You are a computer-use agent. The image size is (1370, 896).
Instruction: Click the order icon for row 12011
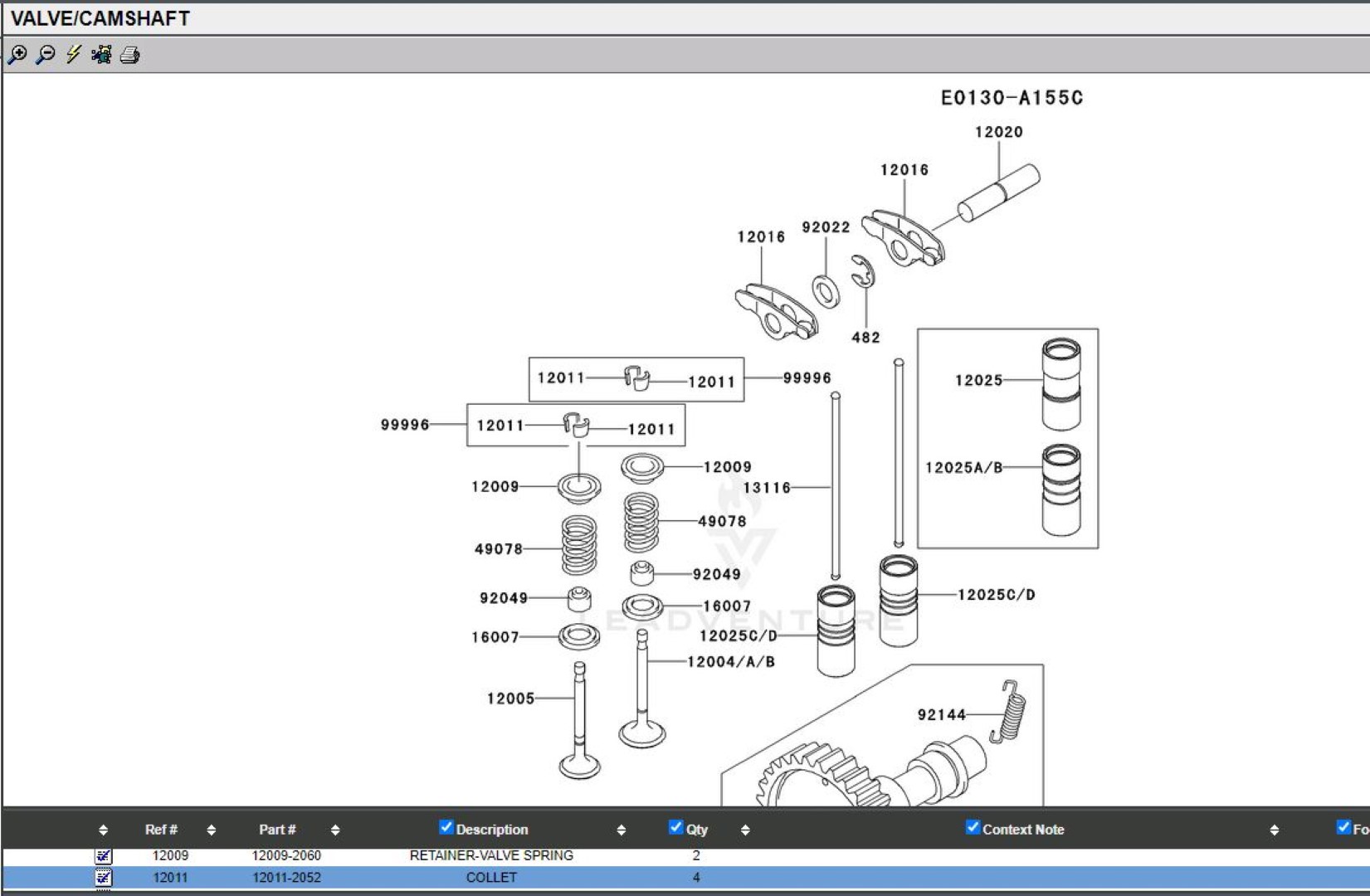coord(103,877)
